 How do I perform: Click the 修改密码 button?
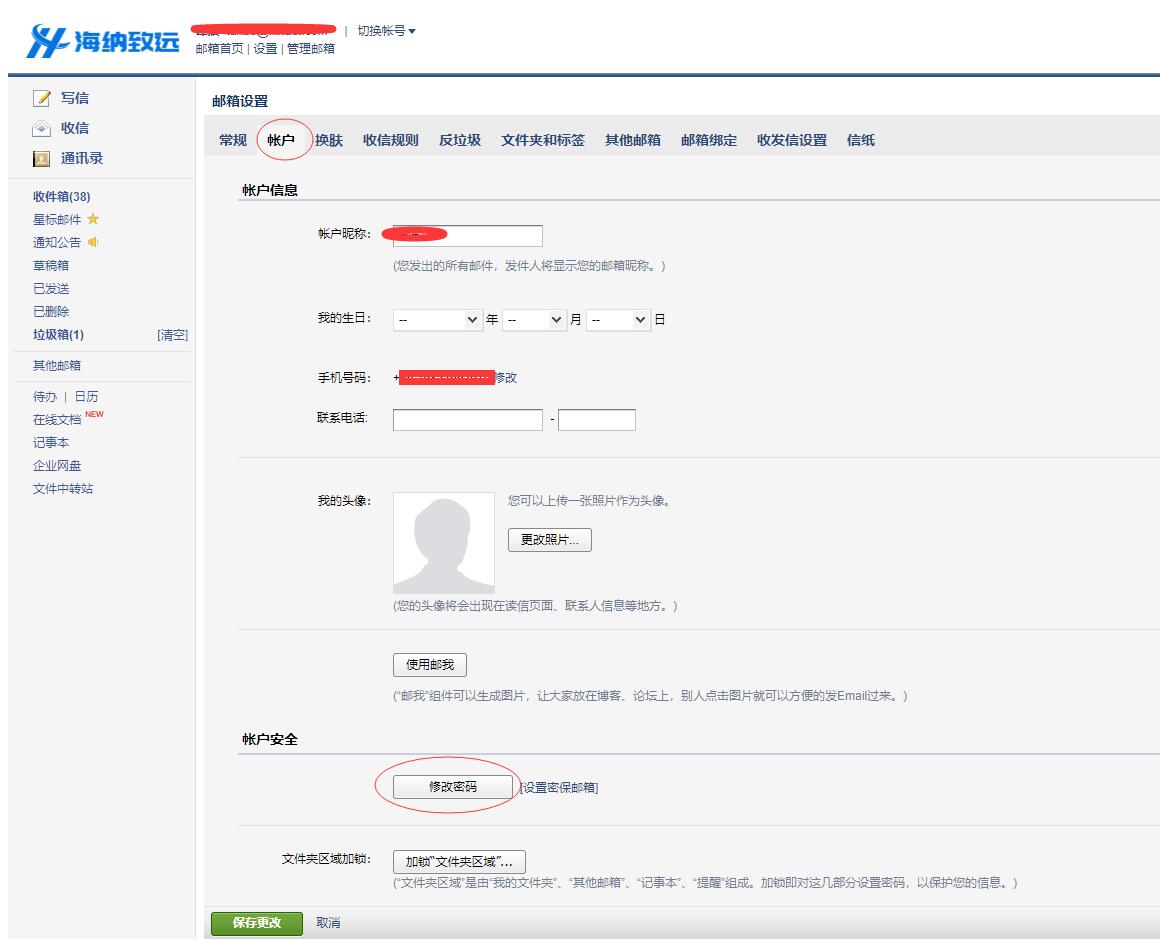coord(453,787)
